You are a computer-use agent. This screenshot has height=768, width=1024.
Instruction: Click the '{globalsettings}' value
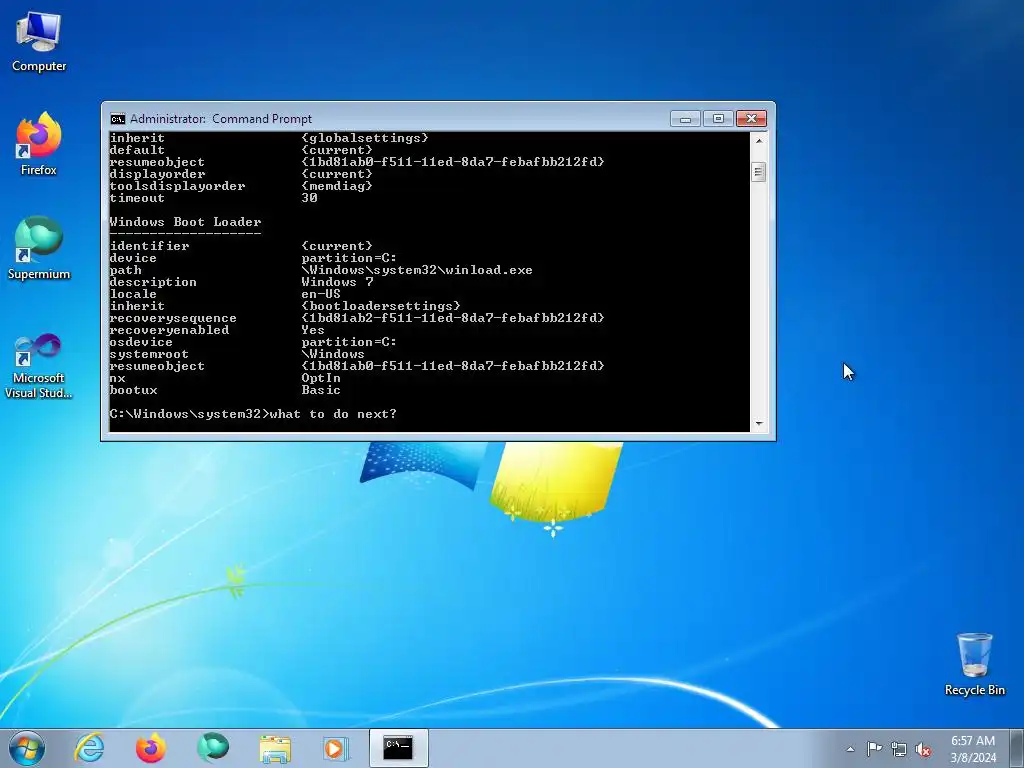coord(365,138)
